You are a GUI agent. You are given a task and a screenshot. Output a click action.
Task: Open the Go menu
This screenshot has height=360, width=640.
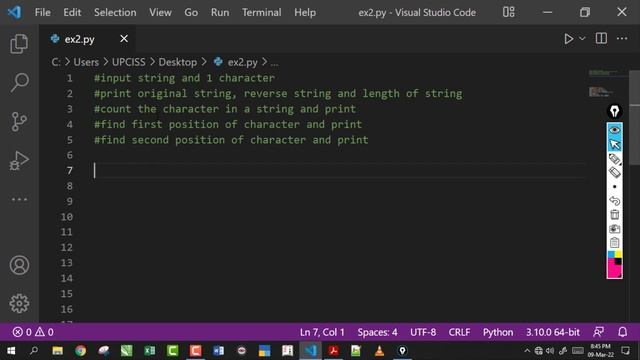(191, 13)
